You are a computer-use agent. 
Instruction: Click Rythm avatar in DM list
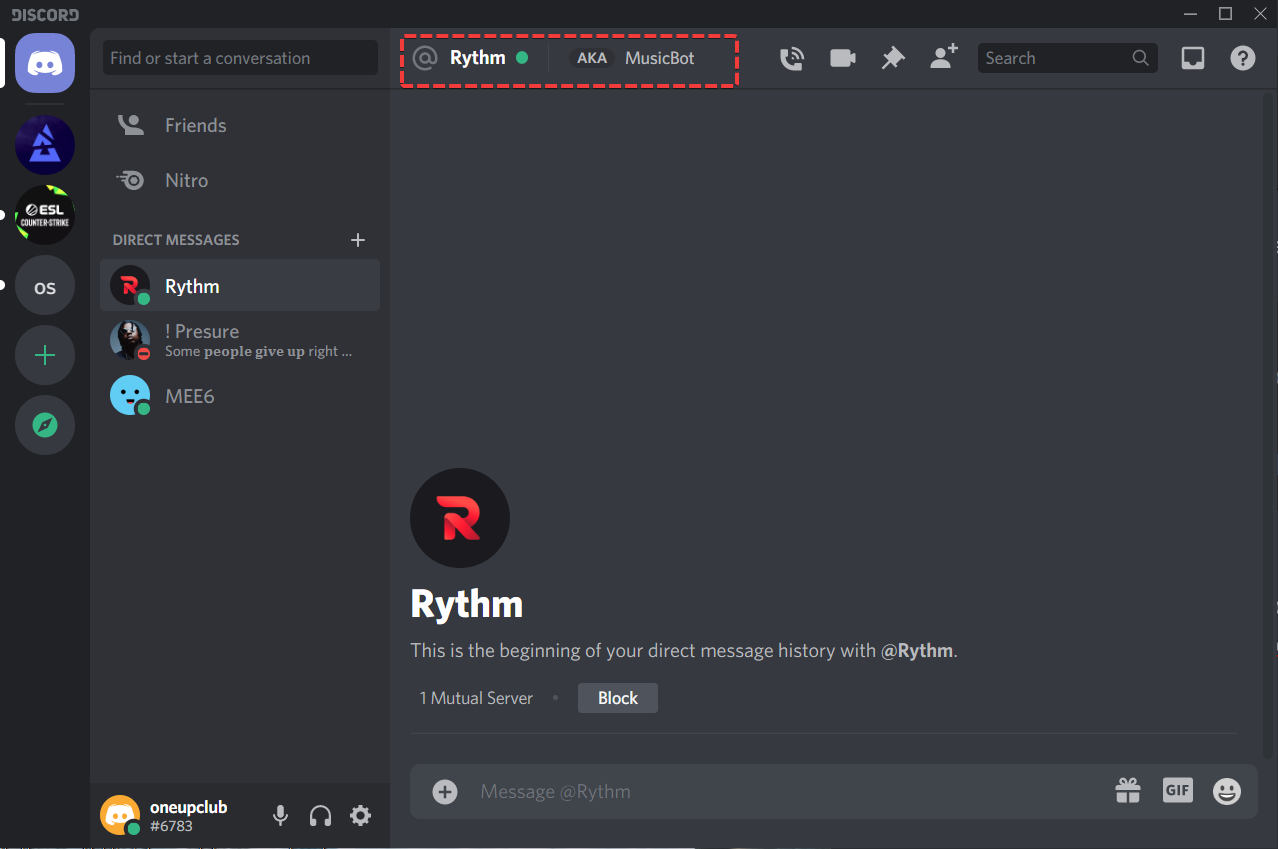(130, 286)
